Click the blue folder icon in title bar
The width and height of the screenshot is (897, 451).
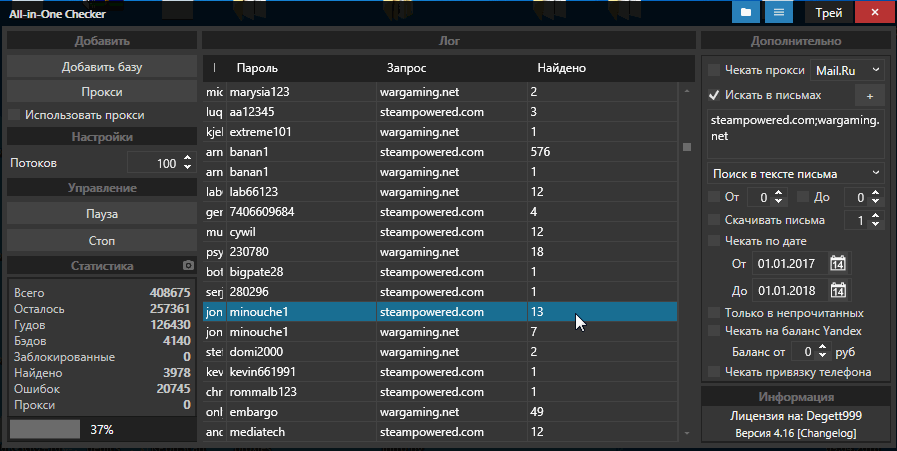pos(745,13)
